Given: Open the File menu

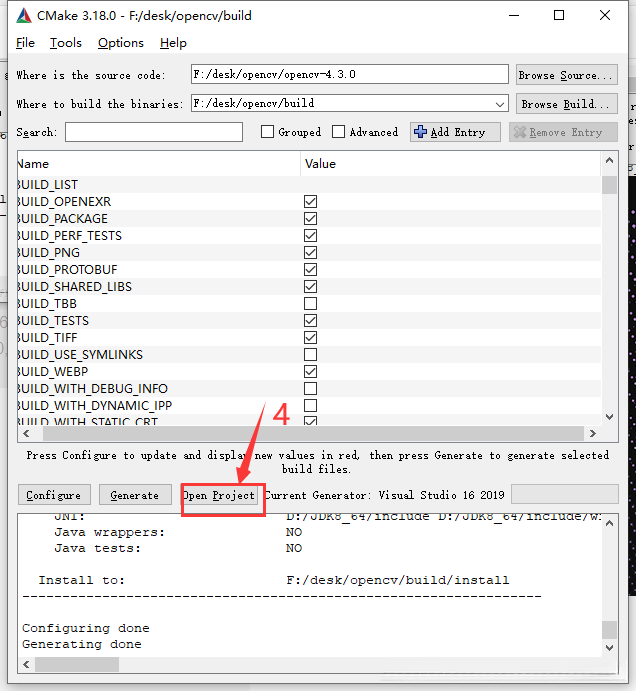Looking at the screenshot, I should pyautogui.click(x=25, y=43).
